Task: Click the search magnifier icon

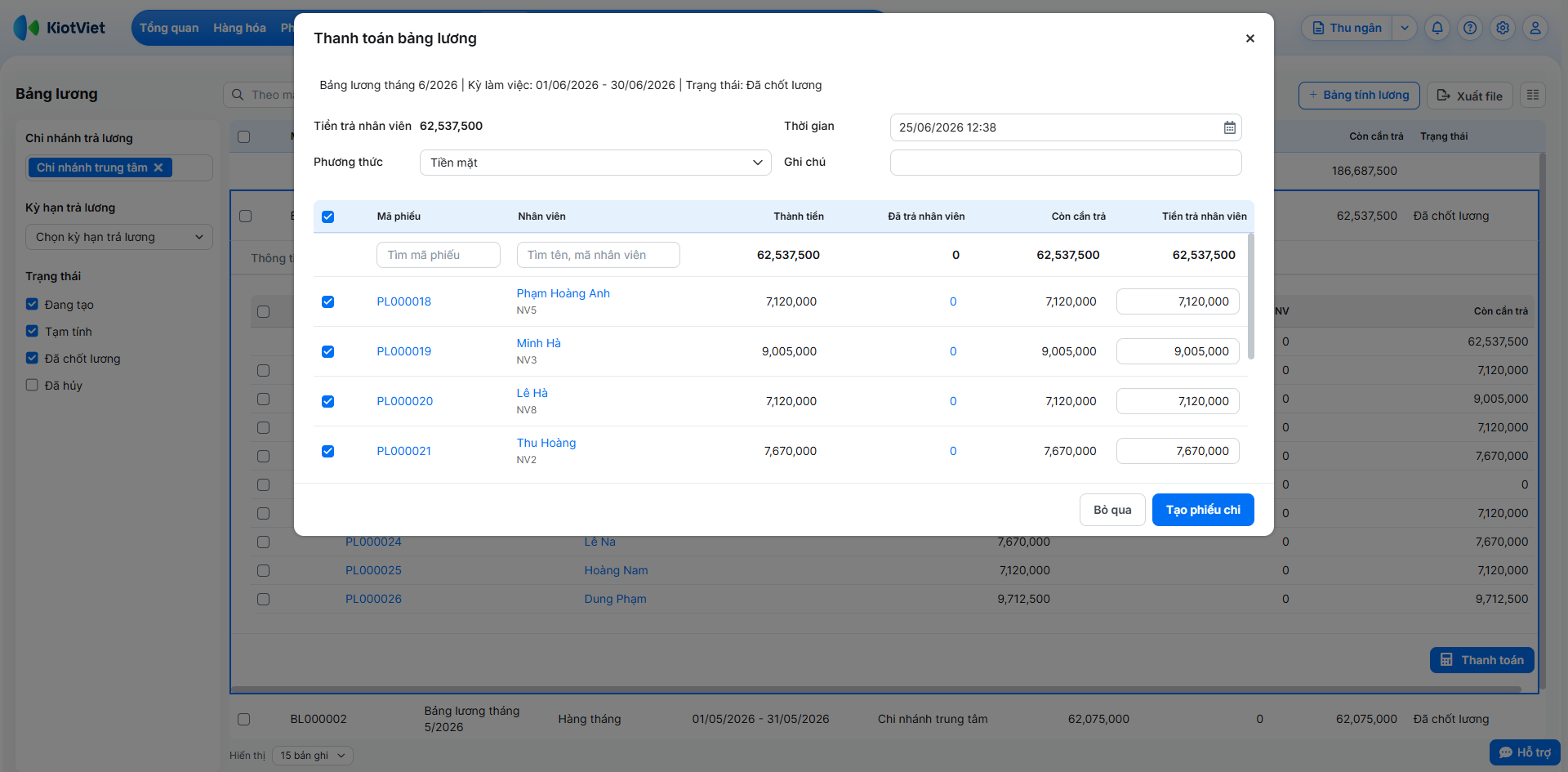Action: tap(238, 95)
